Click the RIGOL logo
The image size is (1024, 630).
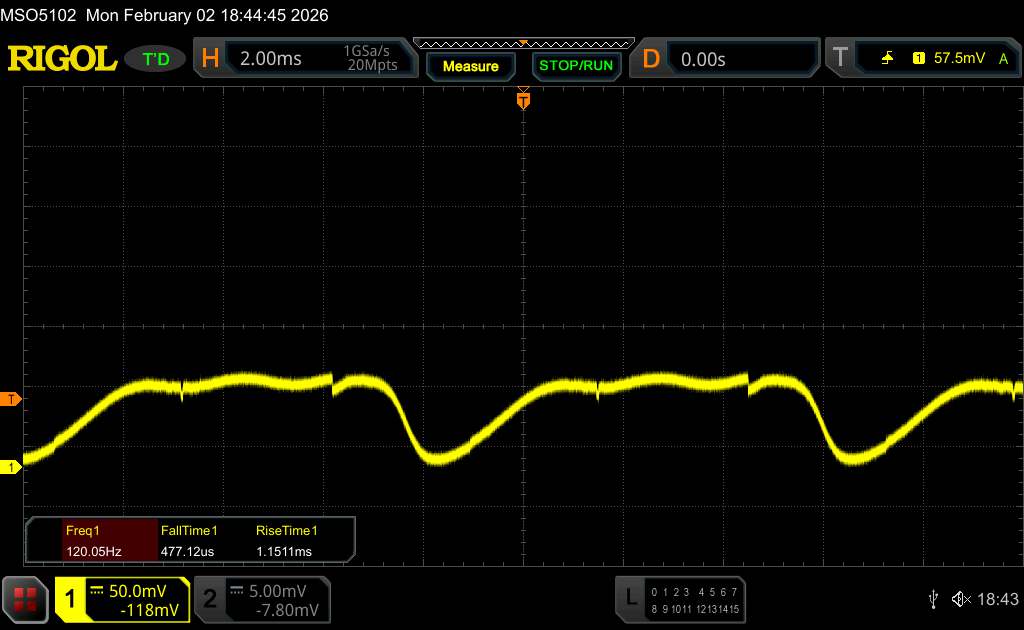pos(62,59)
